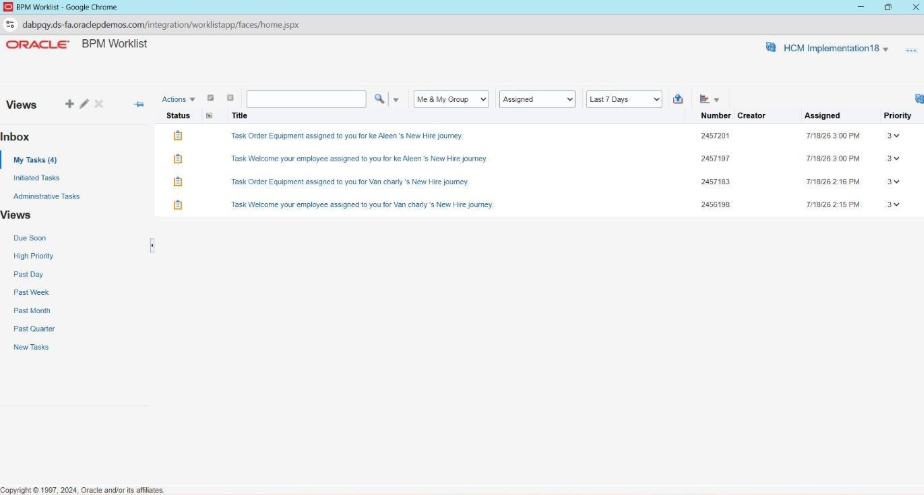Click task number 2457197

(x=715, y=159)
